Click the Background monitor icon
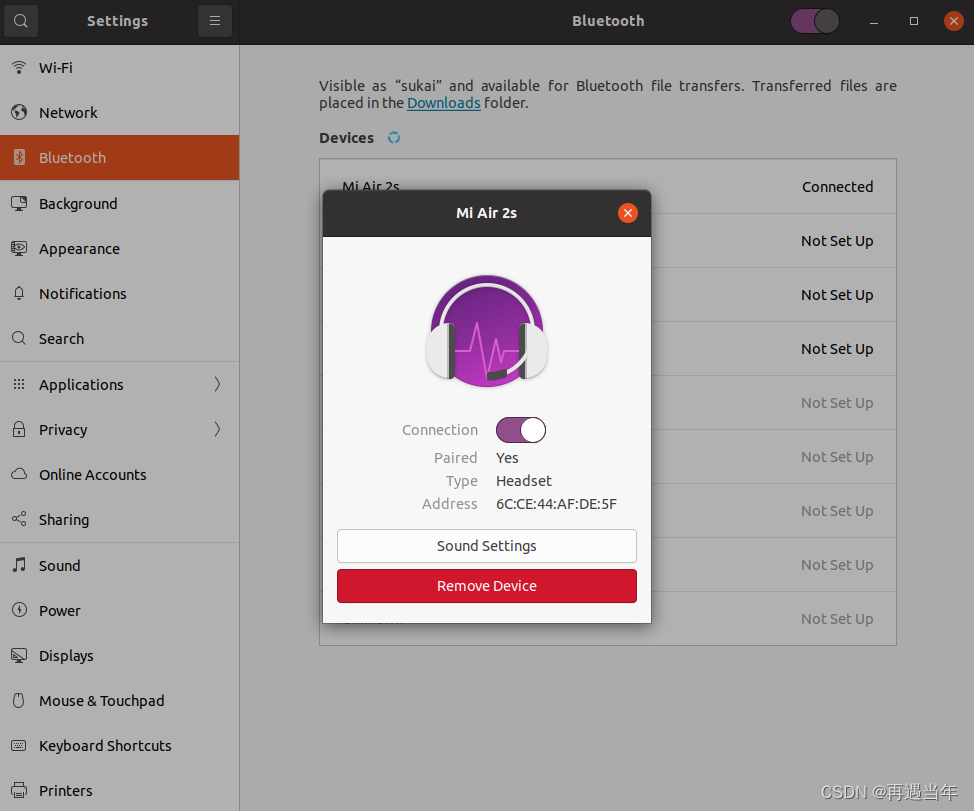Viewport: 974px width, 811px height. (x=19, y=203)
